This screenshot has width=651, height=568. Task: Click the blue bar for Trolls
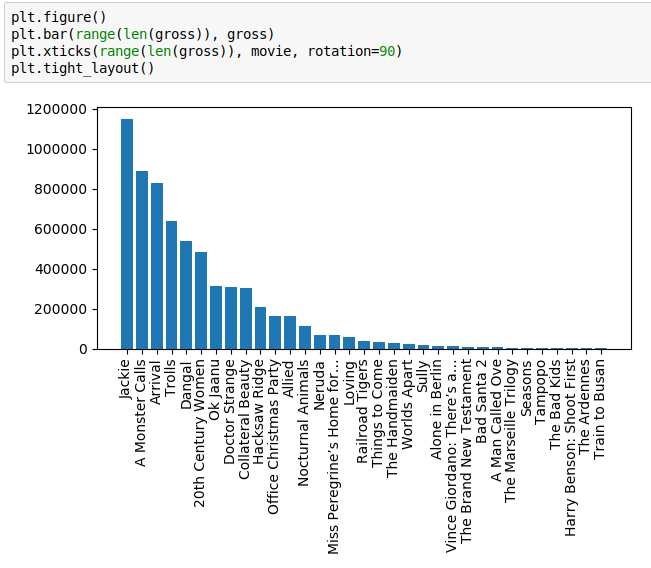[171, 285]
